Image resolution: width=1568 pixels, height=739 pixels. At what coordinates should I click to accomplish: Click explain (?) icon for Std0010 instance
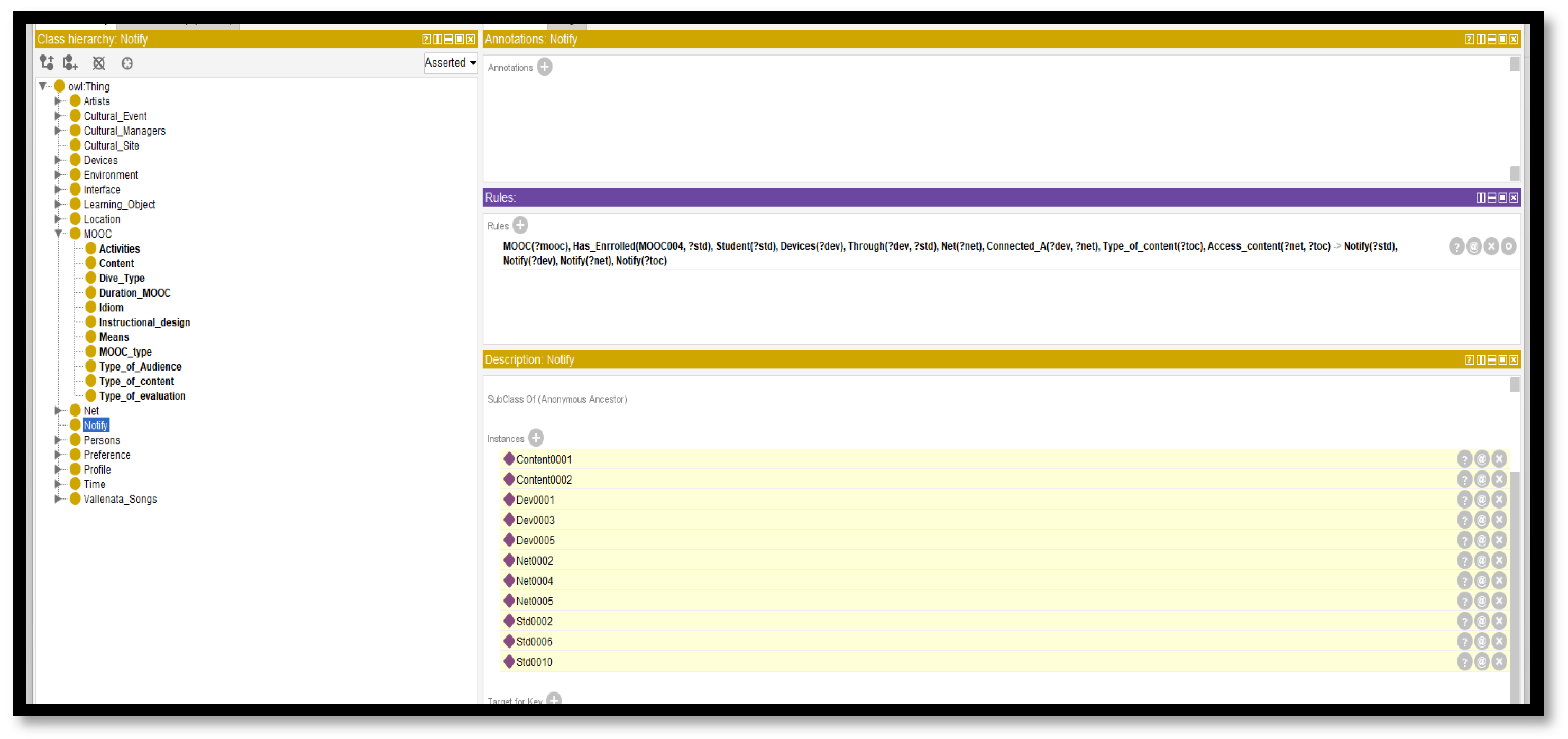click(1464, 662)
